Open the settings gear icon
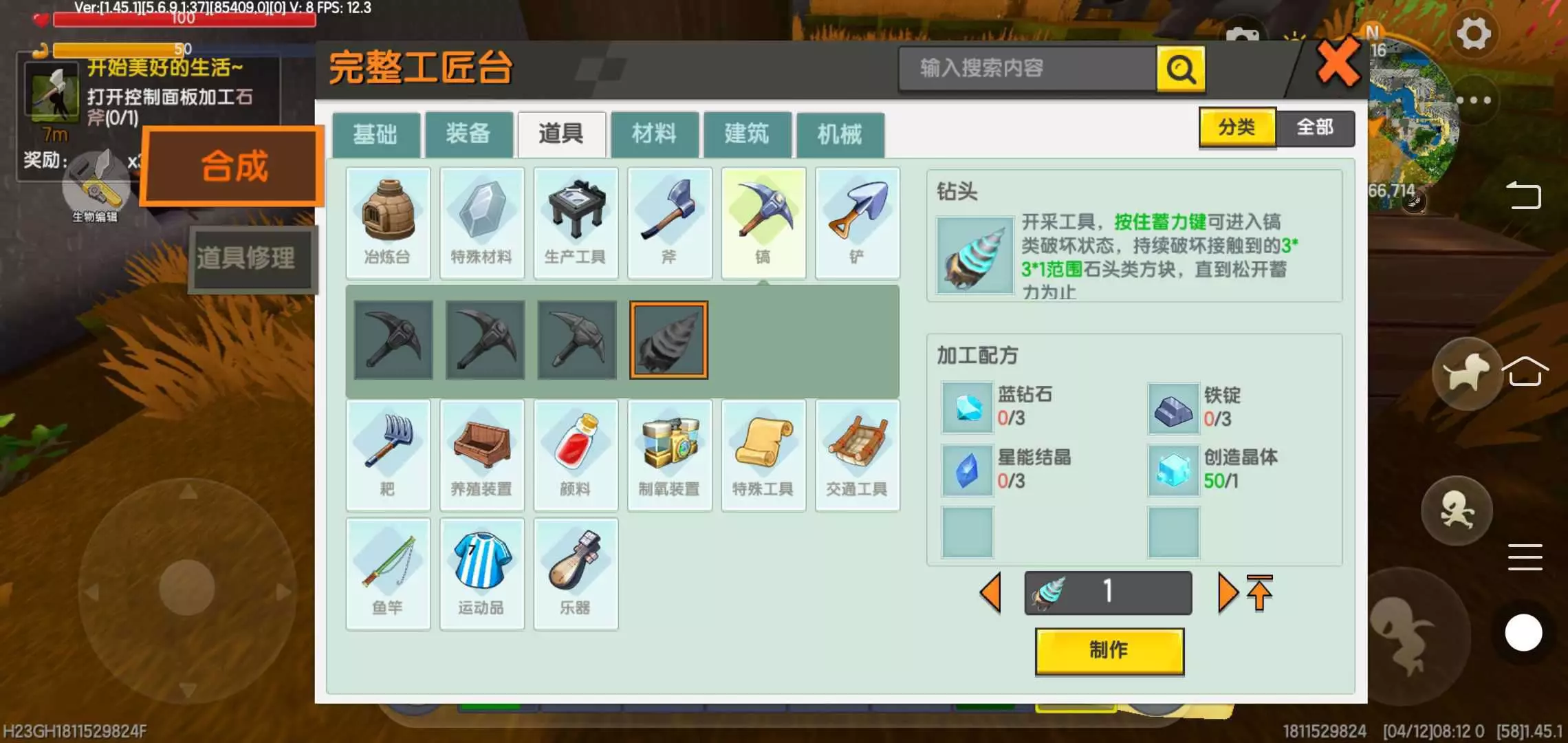Viewport: 1568px width, 743px height. tap(1473, 33)
